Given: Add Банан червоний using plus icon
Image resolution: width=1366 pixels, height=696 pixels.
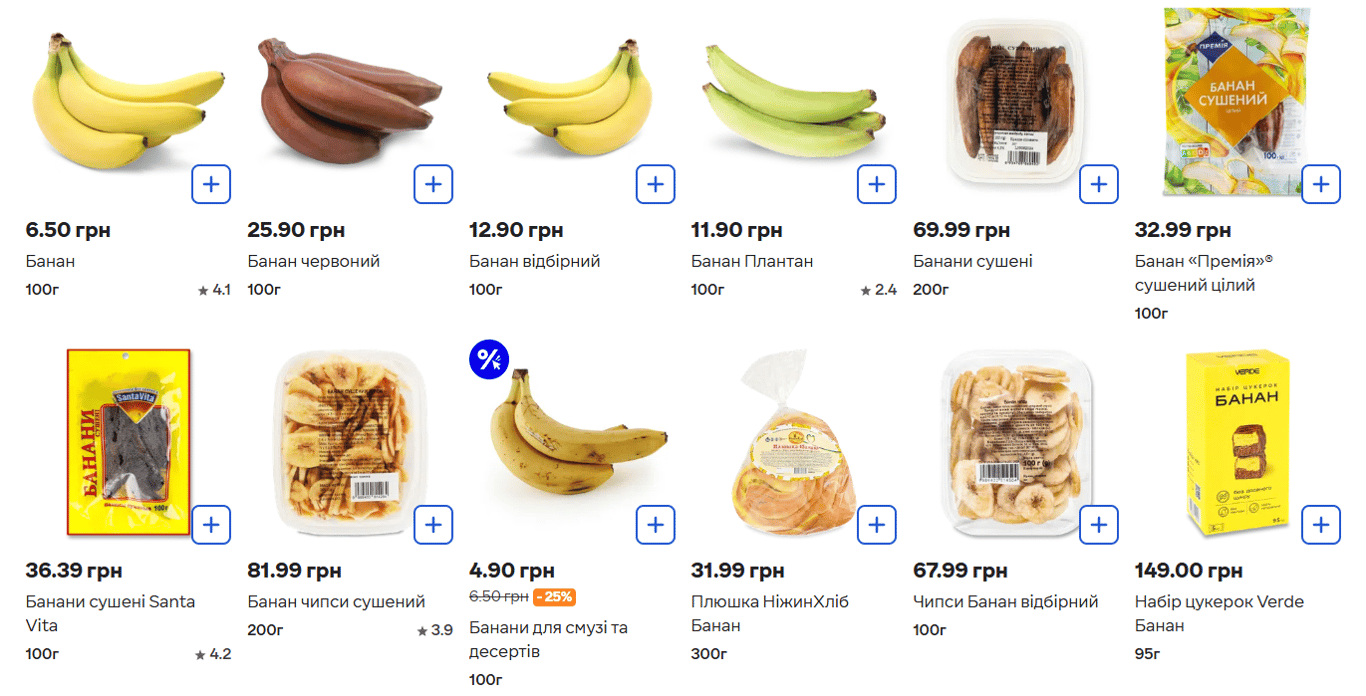Looking at the screenshot, I should coord(433,184).
